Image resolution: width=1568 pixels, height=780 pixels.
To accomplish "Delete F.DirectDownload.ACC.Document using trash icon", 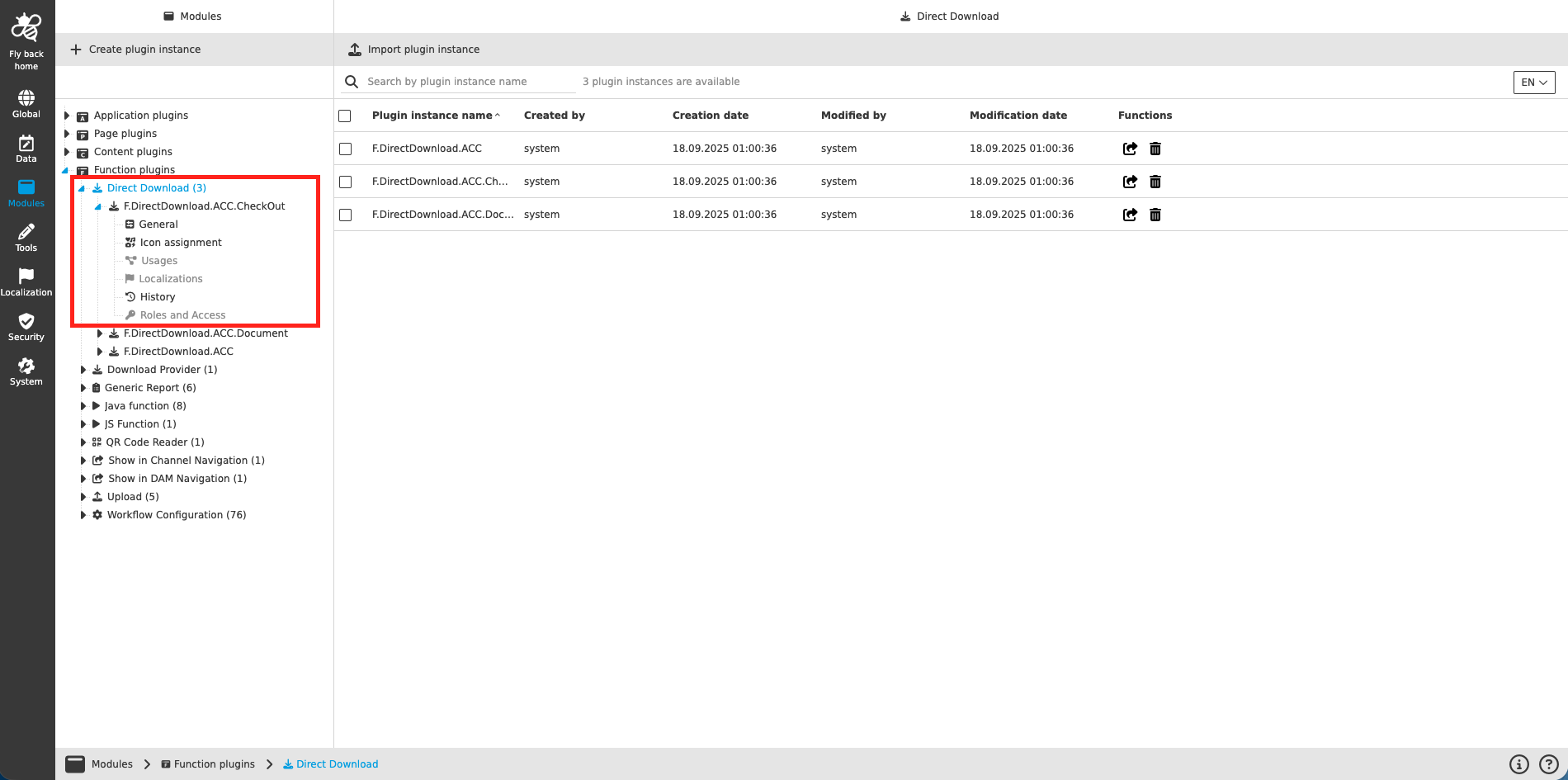I will pyautogui.click(x=1155, y=215).
